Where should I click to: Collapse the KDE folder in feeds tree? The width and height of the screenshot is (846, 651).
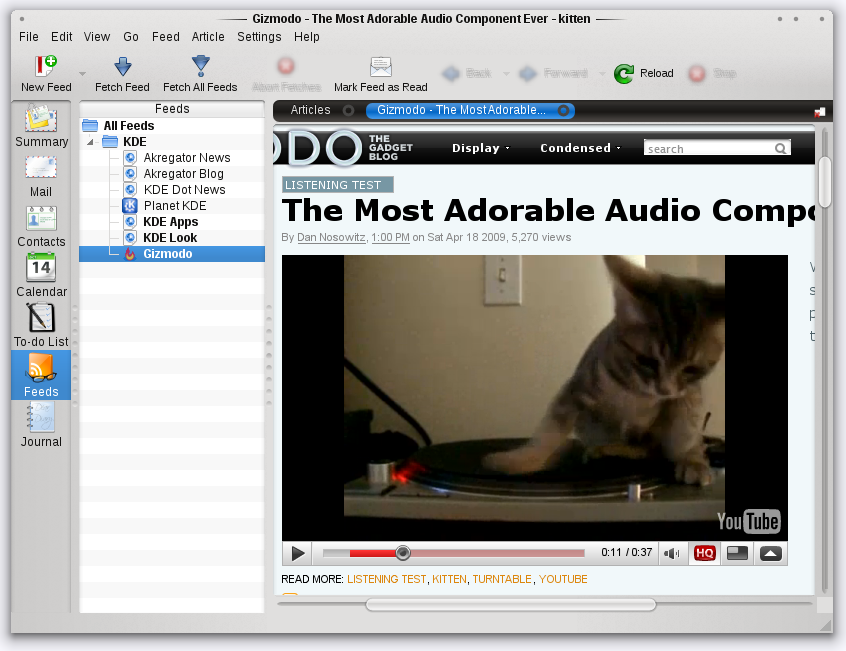point(90,142)
